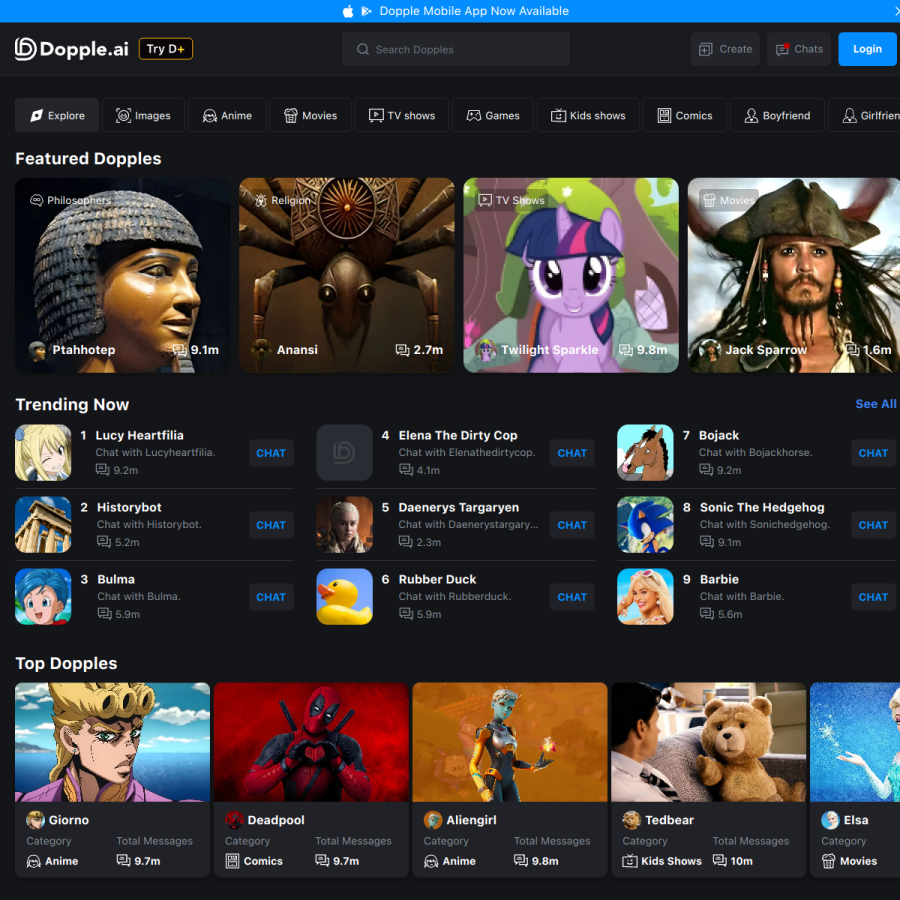Click CHAT for Sonic The Hedgehog
The image size is (900, 900).
(873, 525)
